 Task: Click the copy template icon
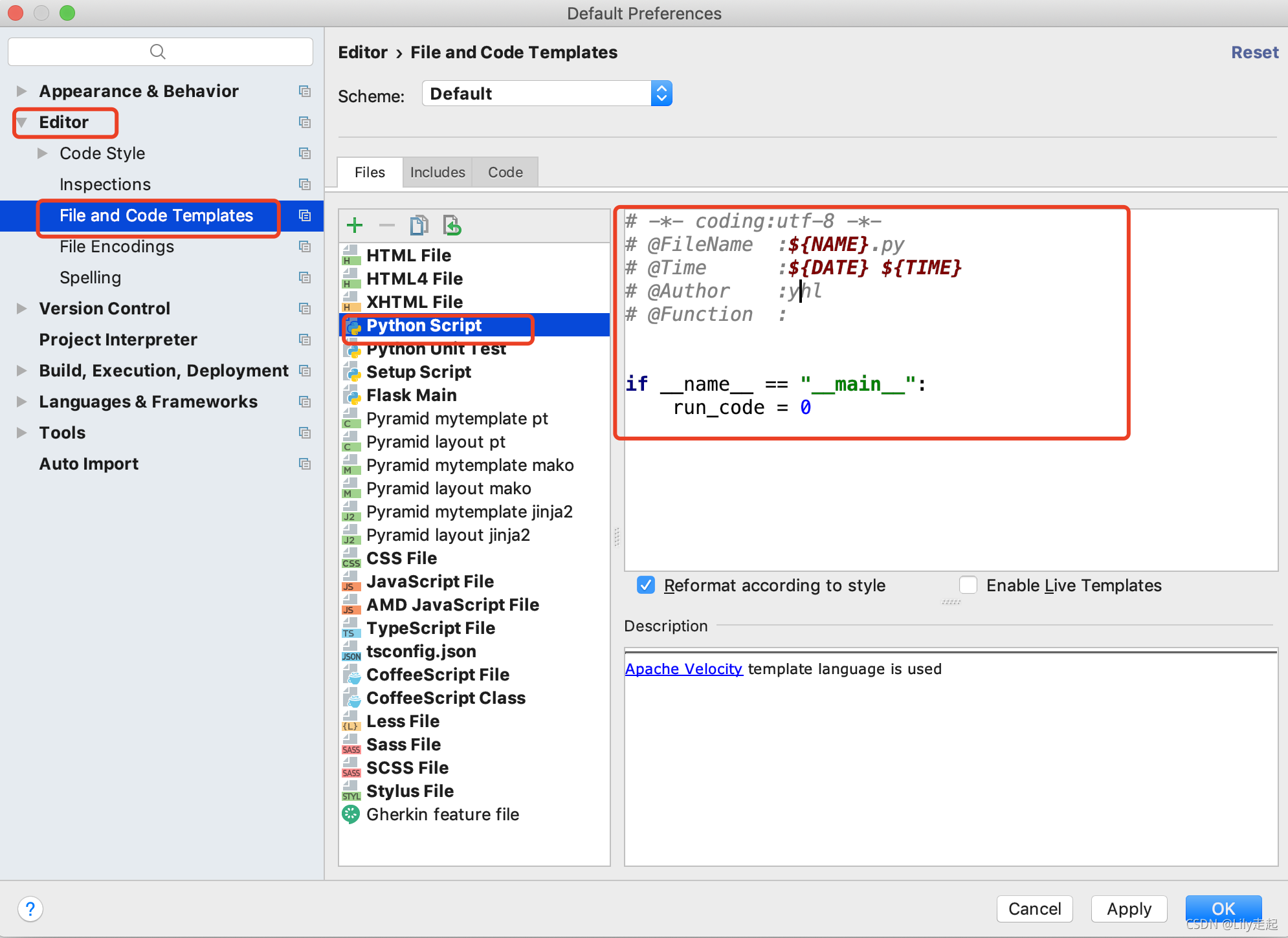(418, 224)
